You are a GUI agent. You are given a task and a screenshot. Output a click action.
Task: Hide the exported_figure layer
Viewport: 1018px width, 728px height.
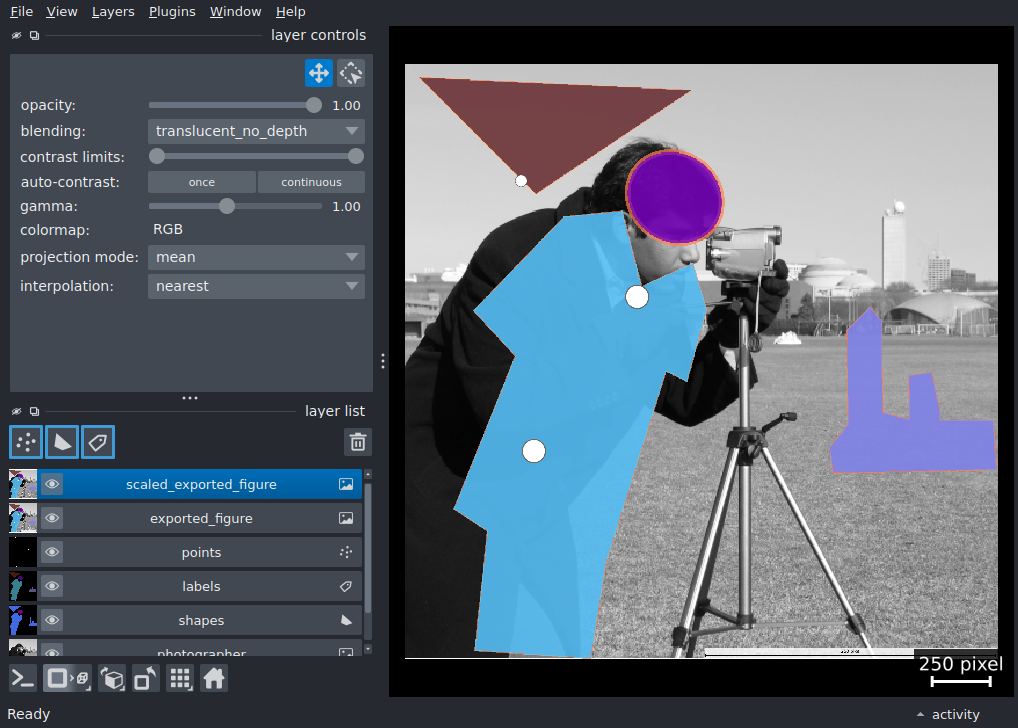tap(52, 518)
